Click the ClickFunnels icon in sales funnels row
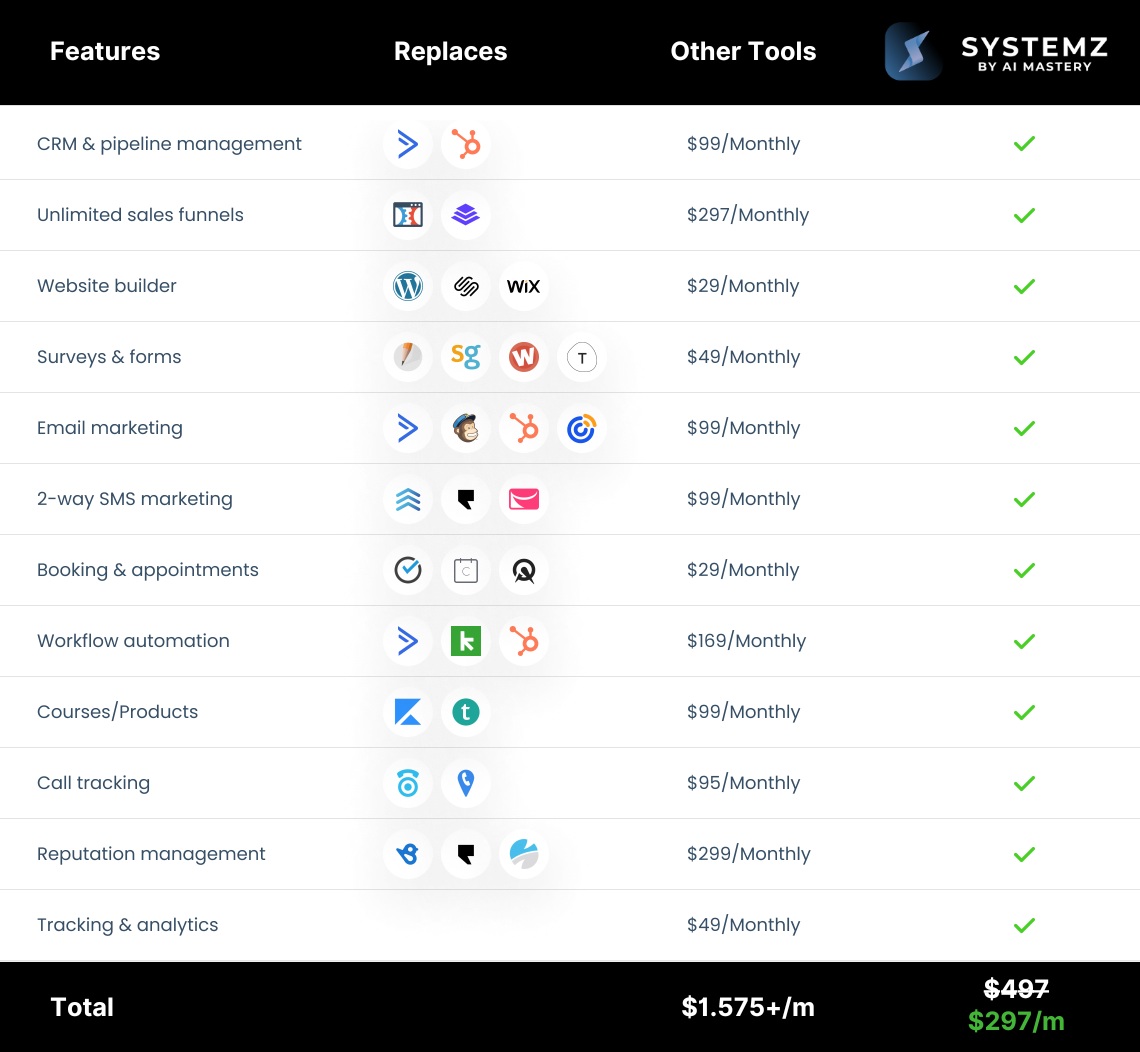The height and width of the screenshot is (1052, 1140). click(407, 215)
